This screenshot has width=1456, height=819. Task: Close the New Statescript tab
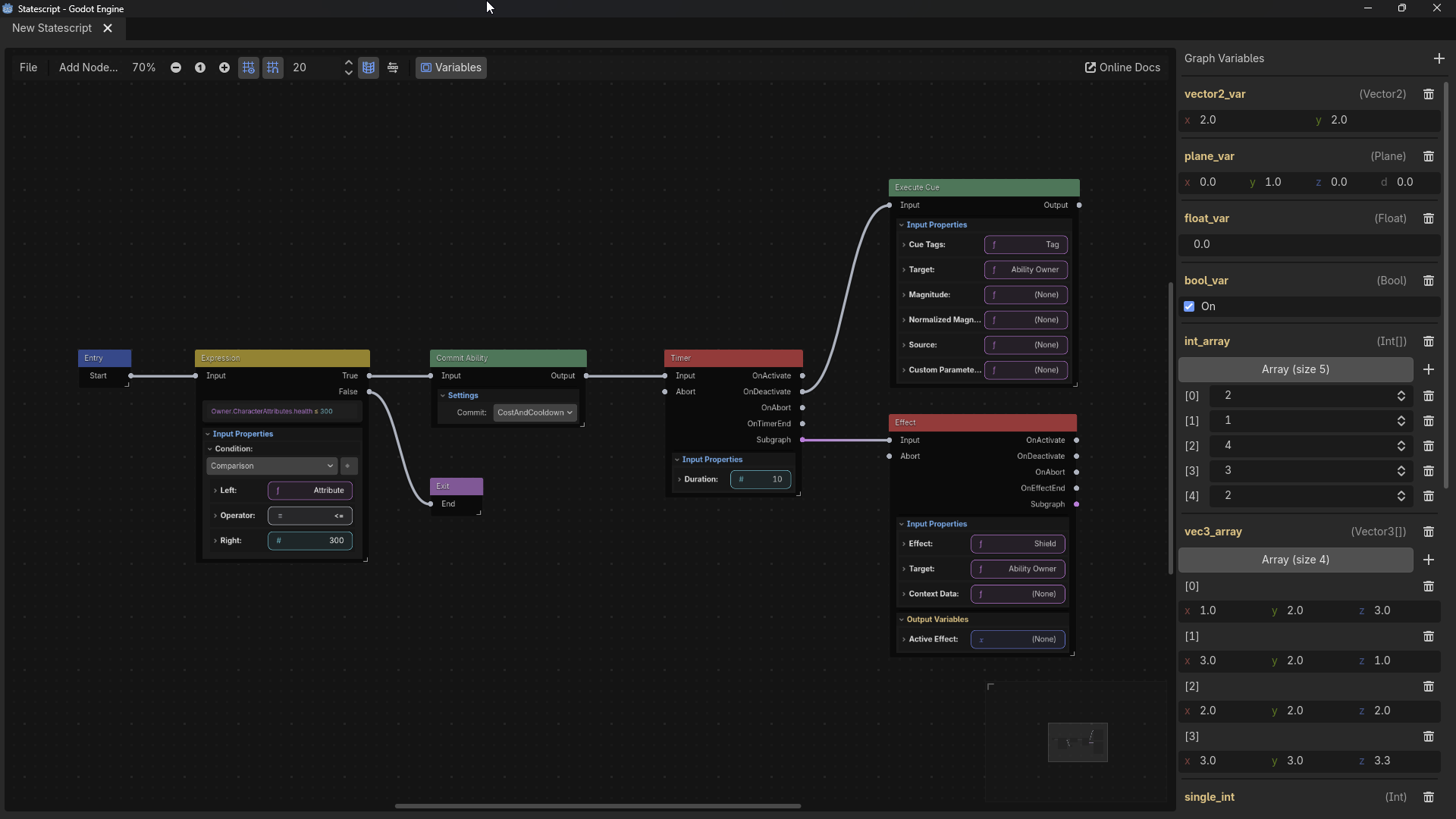108,28
